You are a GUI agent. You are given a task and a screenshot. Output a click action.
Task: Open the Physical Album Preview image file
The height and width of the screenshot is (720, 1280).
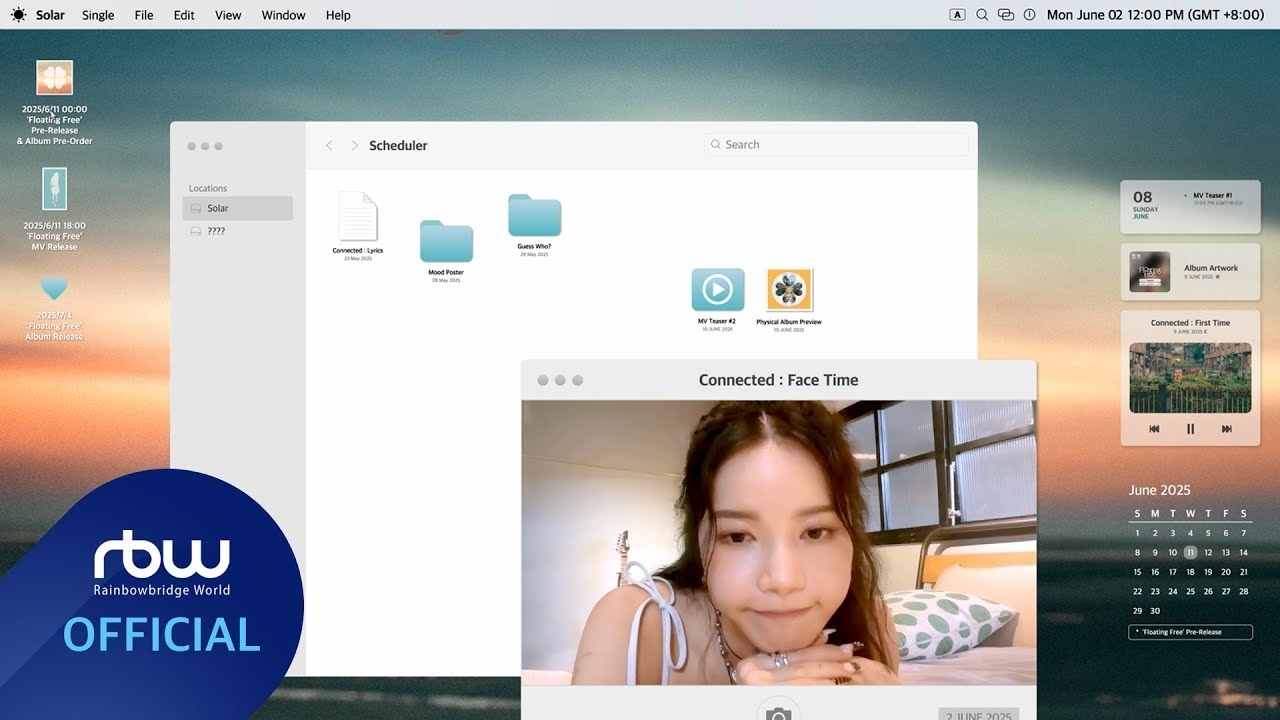click(x=789, y=290)
